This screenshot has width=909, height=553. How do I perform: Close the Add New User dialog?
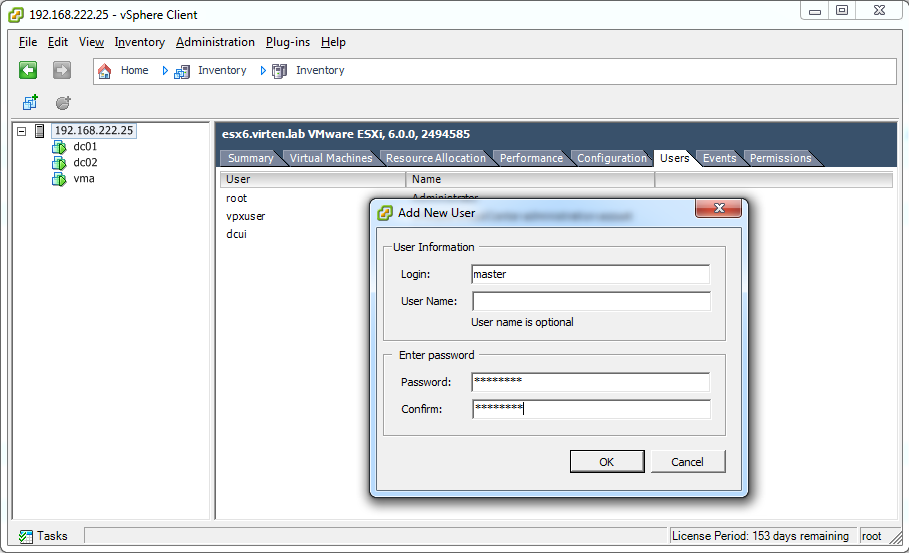[719, 208]
